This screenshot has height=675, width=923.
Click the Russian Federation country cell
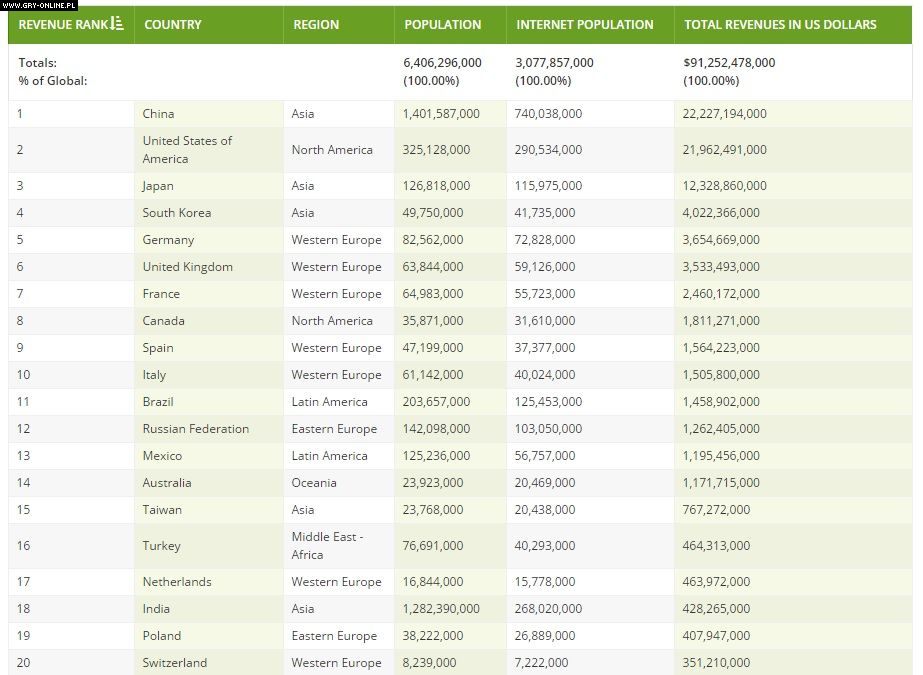coord(195,429)
